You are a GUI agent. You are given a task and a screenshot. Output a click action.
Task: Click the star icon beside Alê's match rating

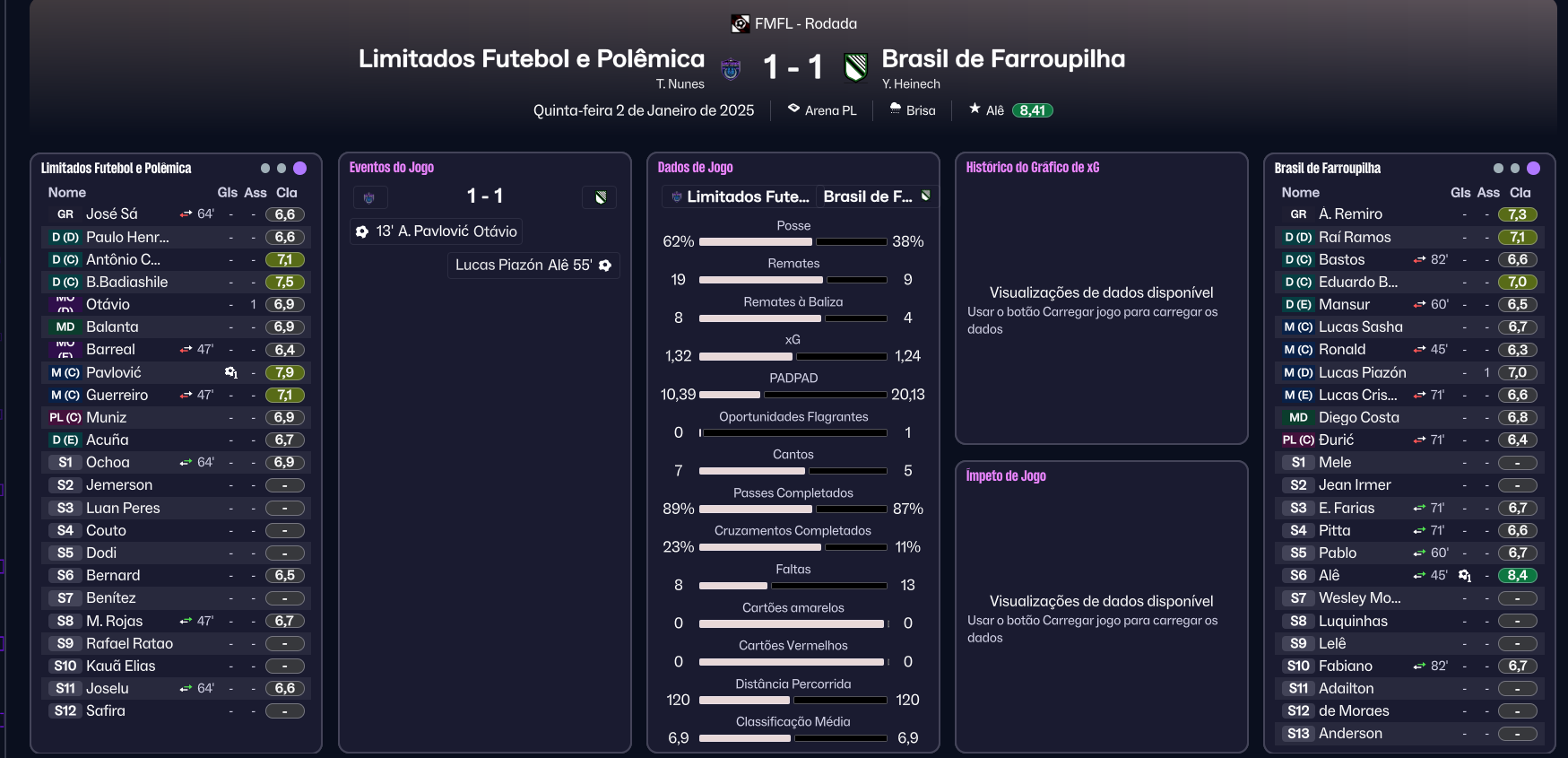point(974,109)
